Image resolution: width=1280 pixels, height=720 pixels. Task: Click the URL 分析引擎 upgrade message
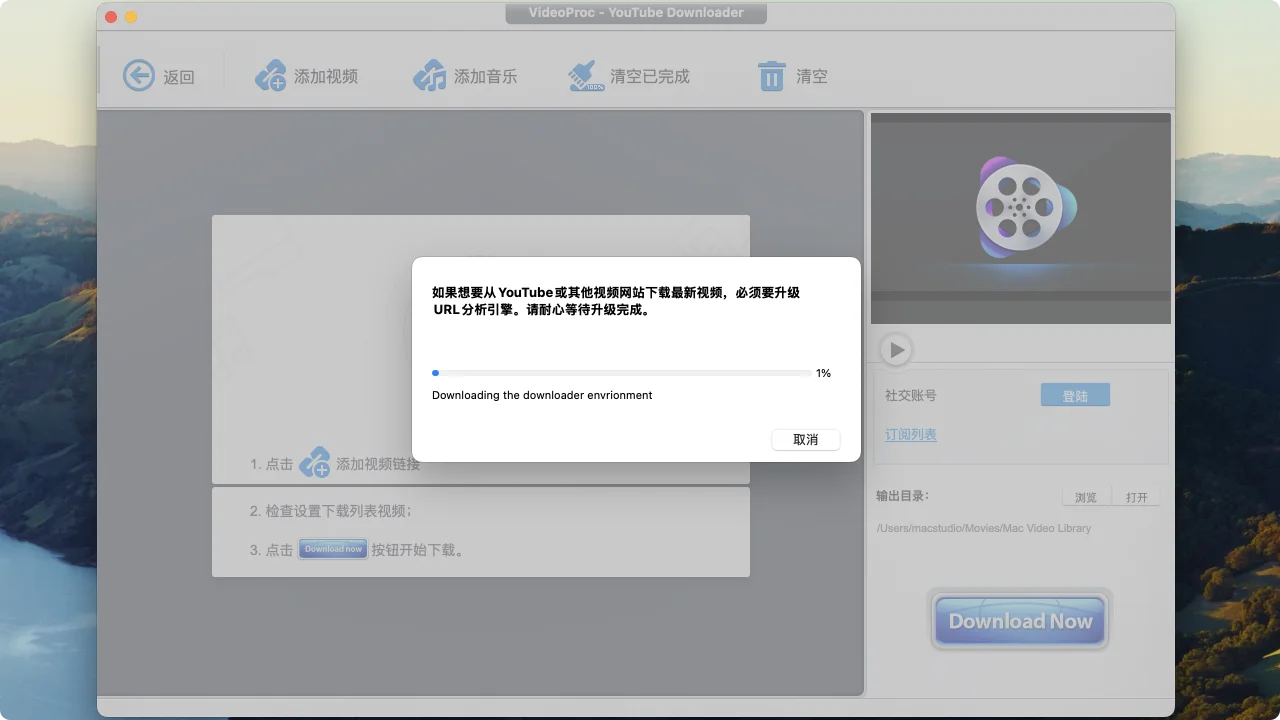click(616, 301)
